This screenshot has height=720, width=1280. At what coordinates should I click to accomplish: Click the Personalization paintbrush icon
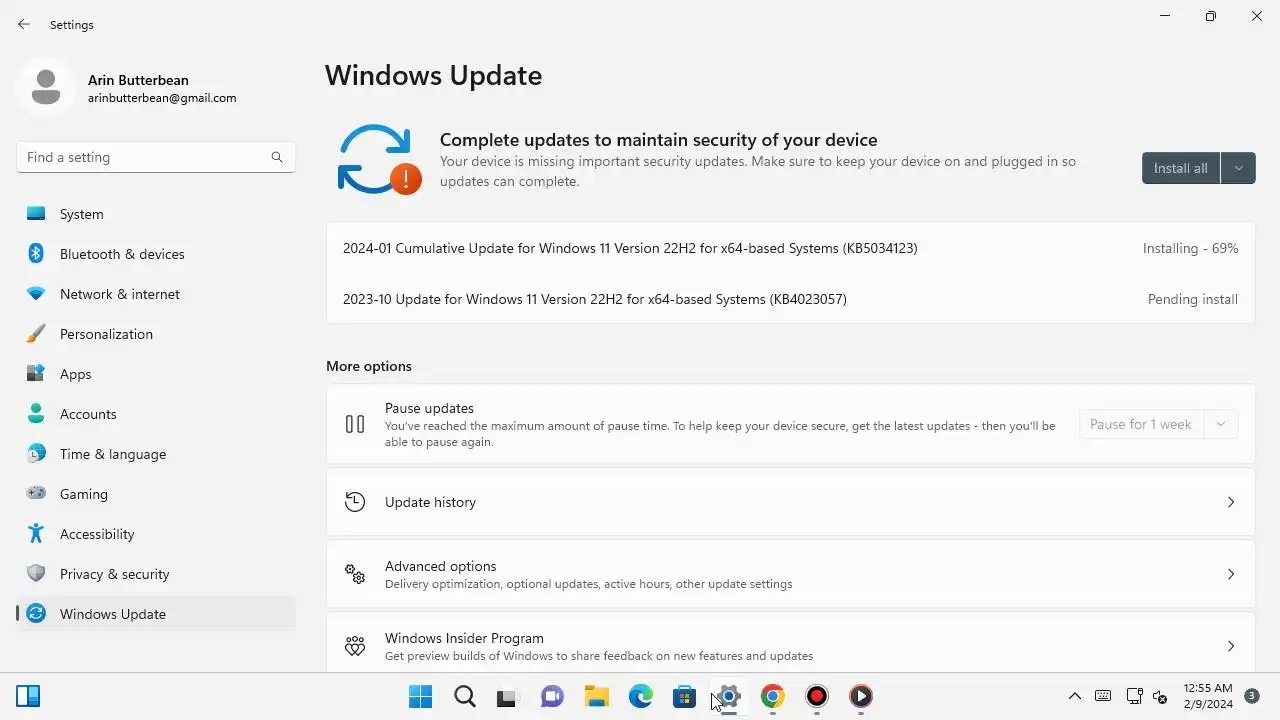tap(36, 334)
